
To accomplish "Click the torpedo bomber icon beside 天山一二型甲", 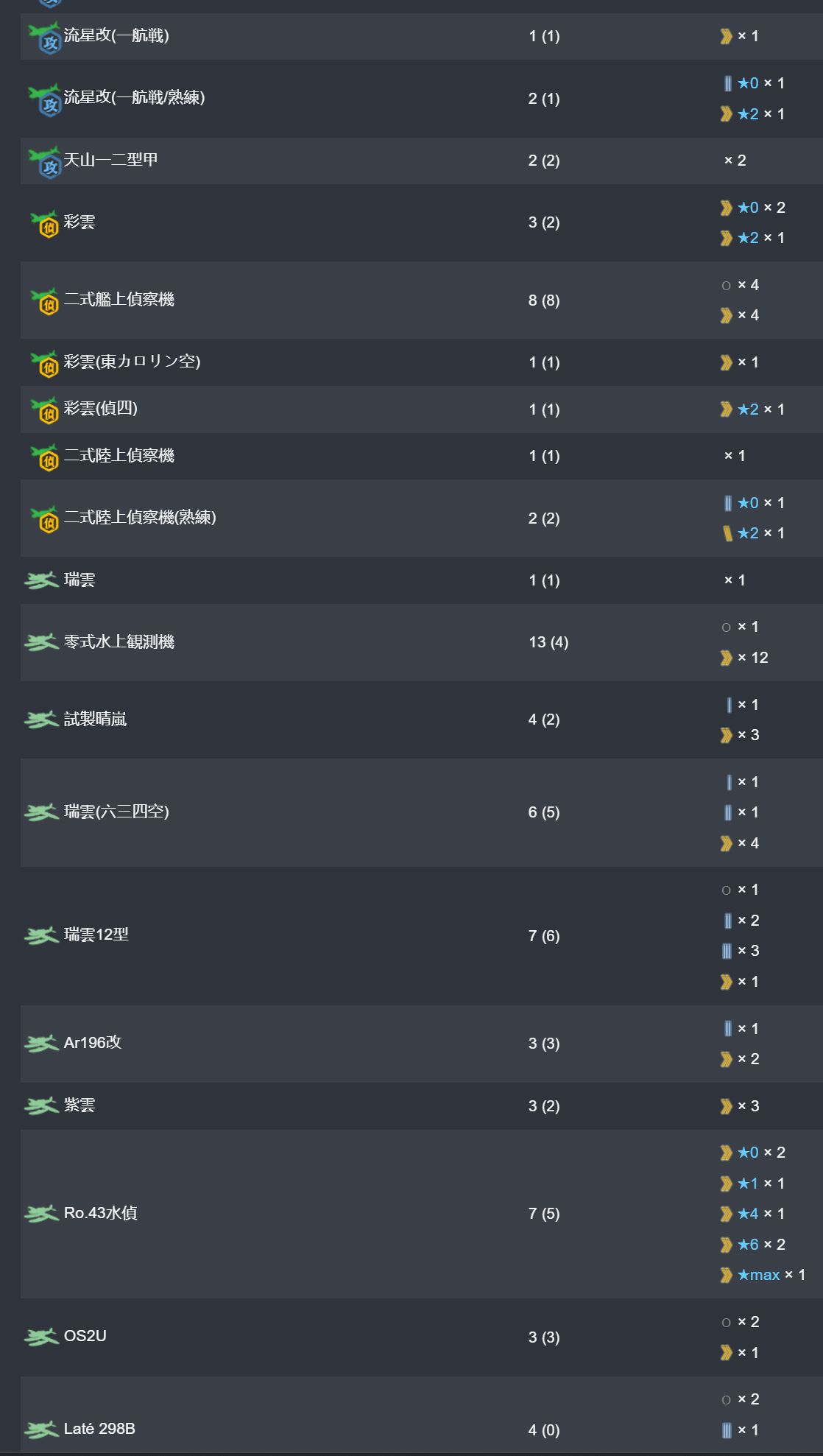I will (44, 161).
